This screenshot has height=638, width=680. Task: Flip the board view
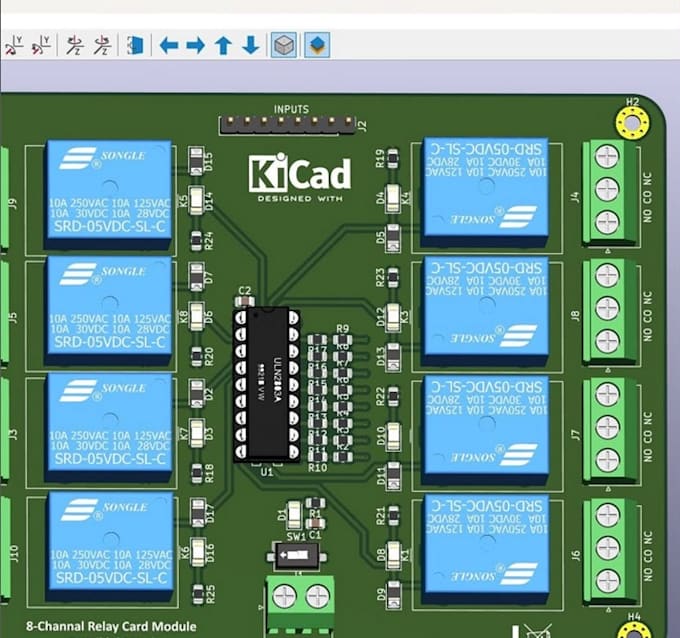click(135, 45)
